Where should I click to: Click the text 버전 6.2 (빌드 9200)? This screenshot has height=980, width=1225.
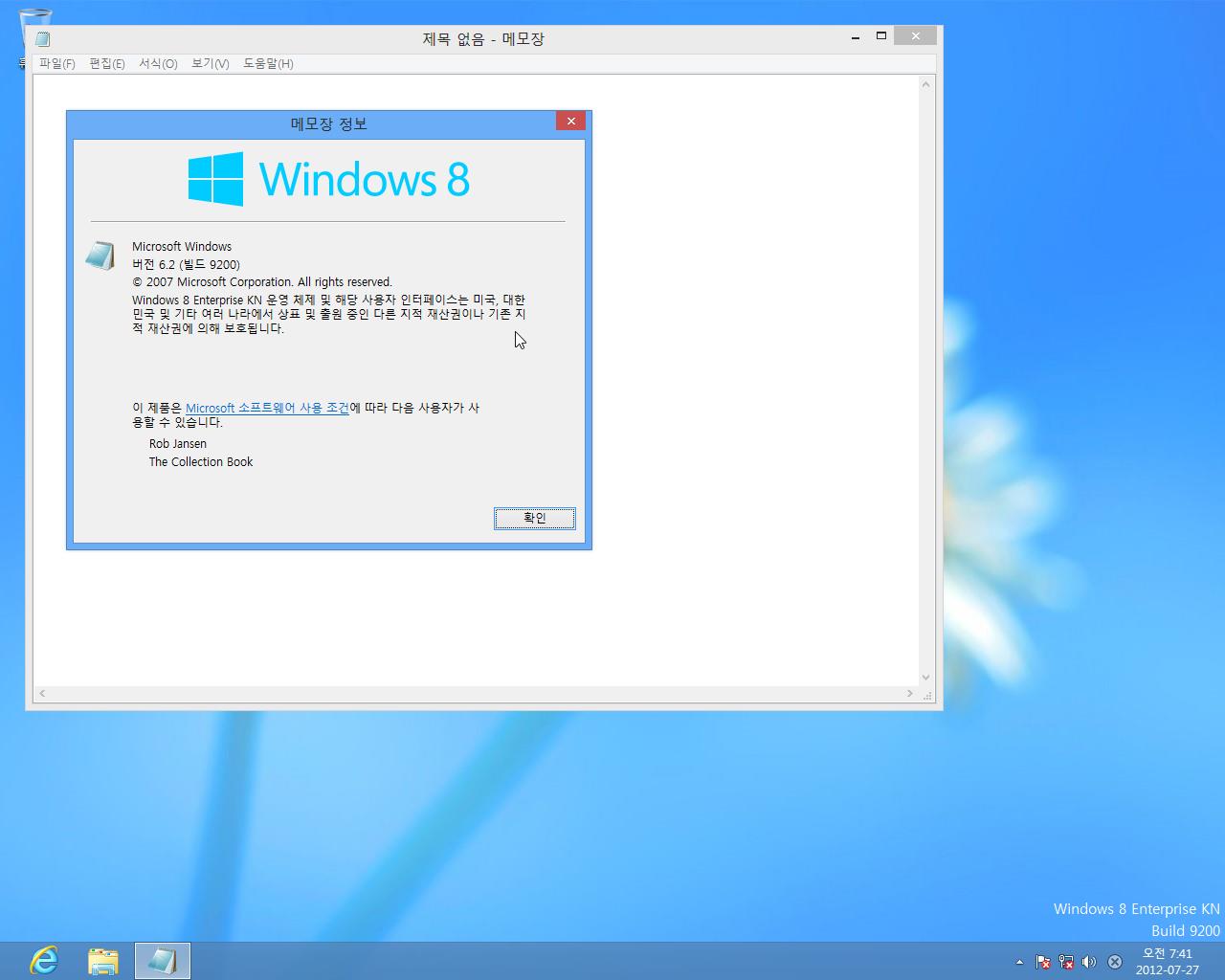[186, 264]
